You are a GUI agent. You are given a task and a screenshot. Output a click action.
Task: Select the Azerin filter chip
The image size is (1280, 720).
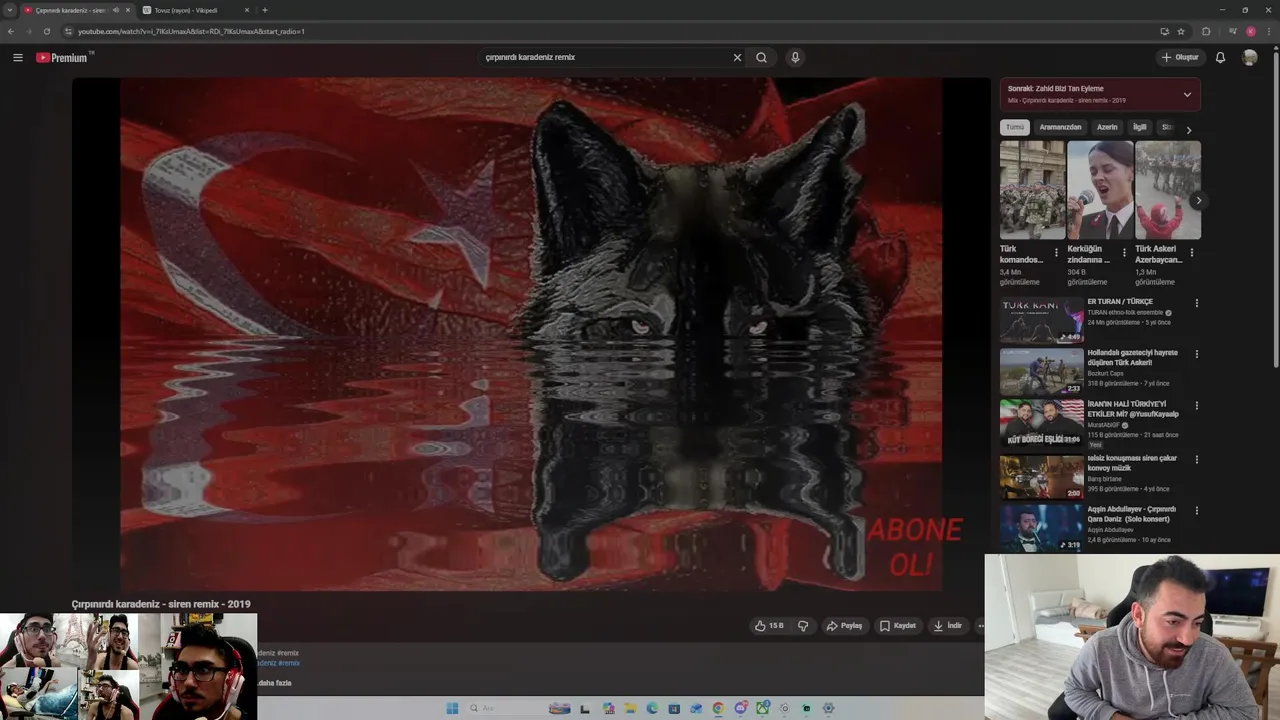(x=1107, y=127)
